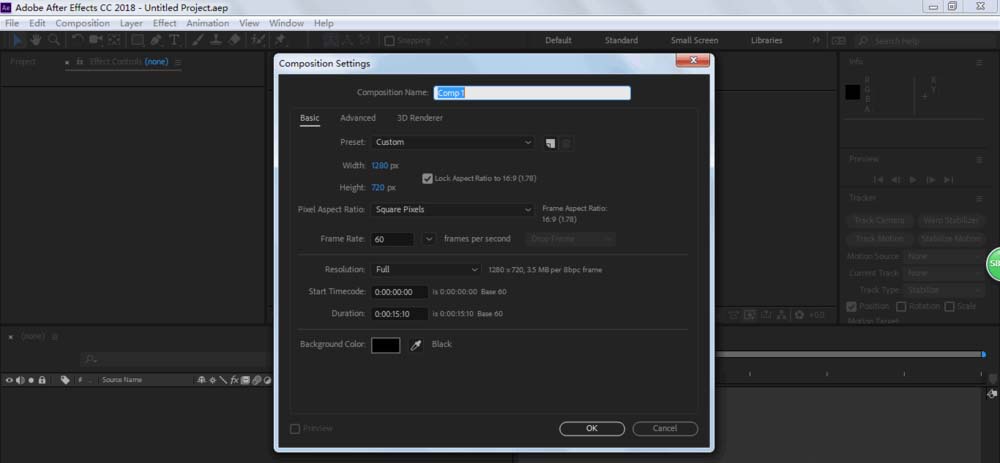This screenshot has width=1000, height=463.
Task: Open the Animation menu
Action: click(207, 23)
